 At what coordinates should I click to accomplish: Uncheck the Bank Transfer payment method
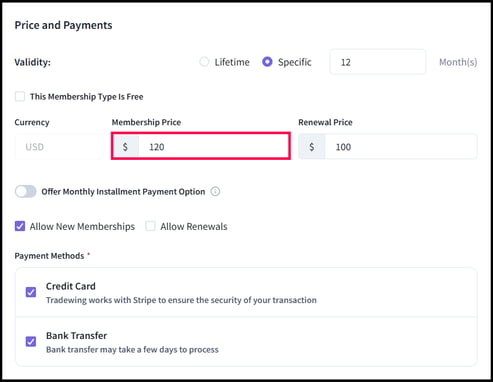coord(31,342)
